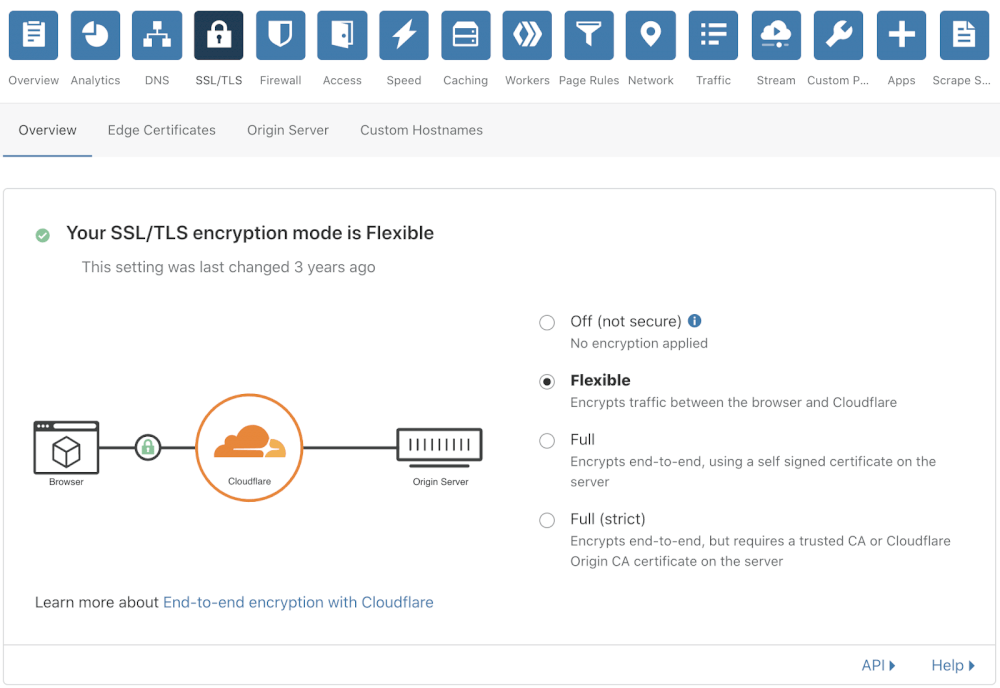Viewport: 1000px width, 688px height.
Task: Open the Firewall shield icon
Action: coord(280,36)
